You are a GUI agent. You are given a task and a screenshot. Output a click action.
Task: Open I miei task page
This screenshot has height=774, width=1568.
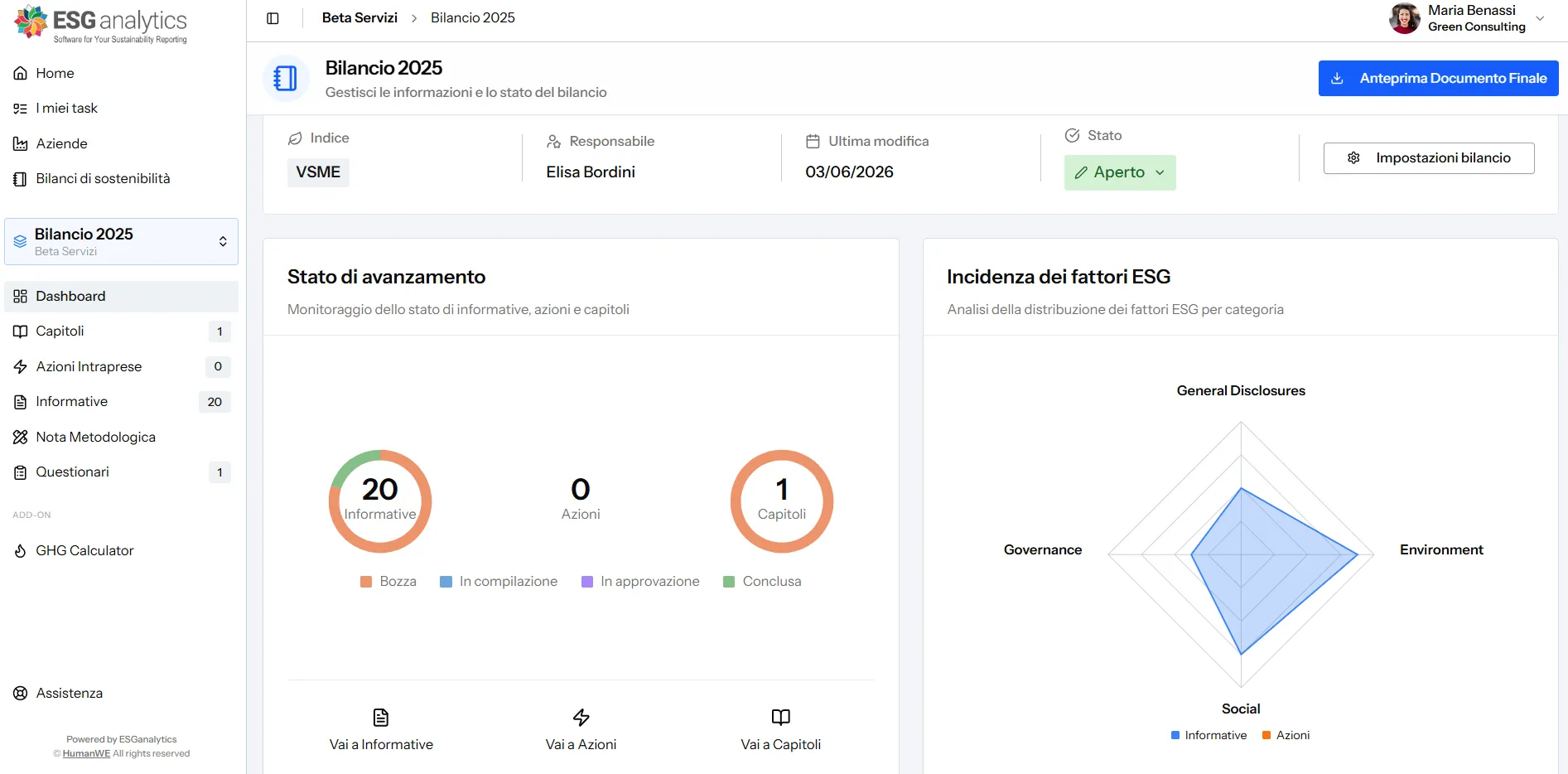coord(121,108)
